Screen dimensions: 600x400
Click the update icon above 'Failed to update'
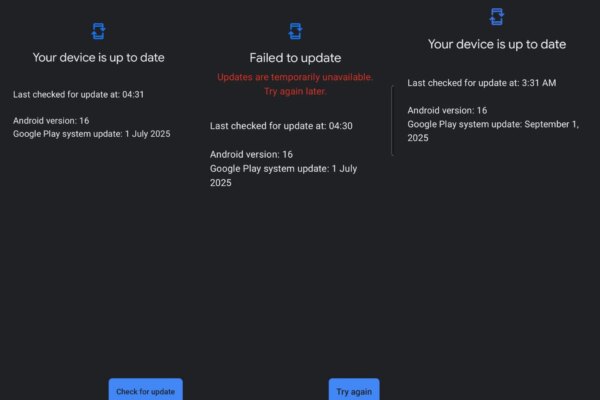(x=295, y=31)
